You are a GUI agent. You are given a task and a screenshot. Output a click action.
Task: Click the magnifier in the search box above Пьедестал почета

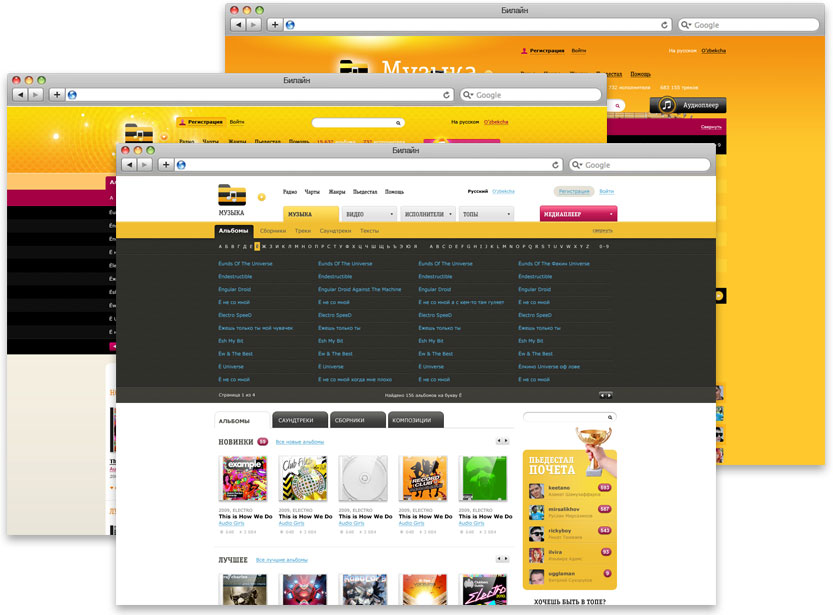[610, 417]
